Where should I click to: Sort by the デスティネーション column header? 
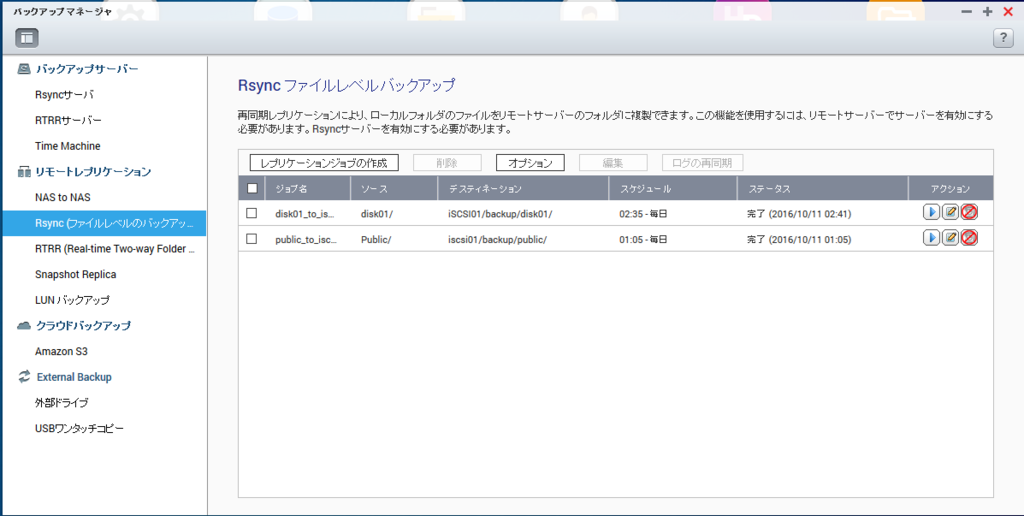pyautogui.click(x=523, y=188)
